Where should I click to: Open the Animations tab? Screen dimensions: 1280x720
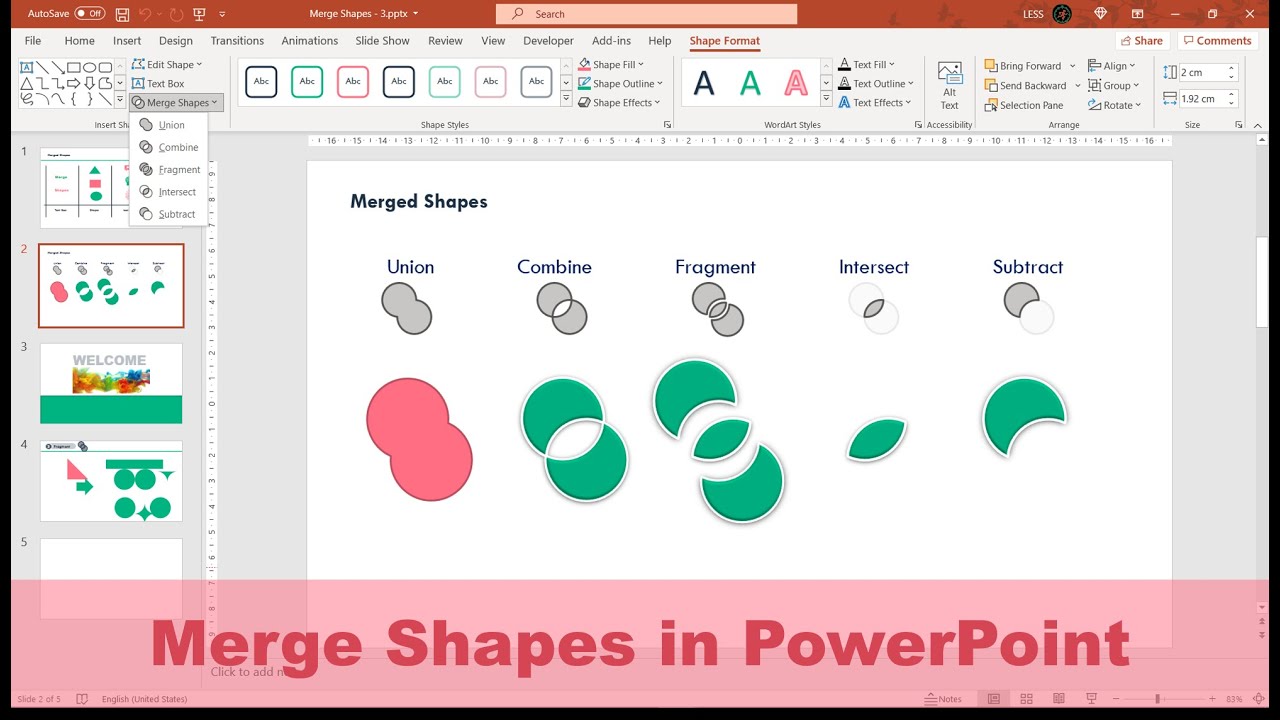[310, 41]
